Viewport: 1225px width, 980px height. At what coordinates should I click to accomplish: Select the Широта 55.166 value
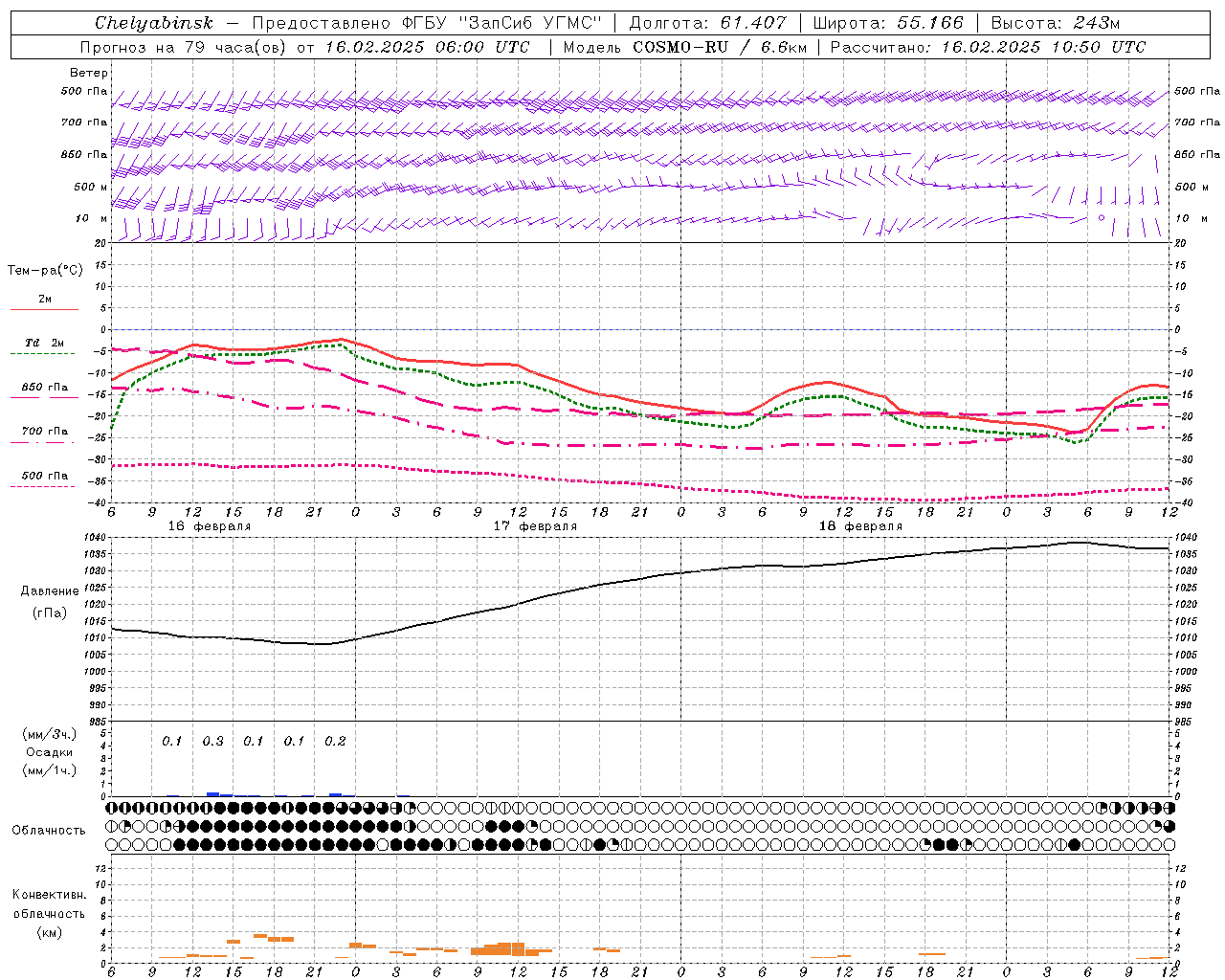point(929,23)
